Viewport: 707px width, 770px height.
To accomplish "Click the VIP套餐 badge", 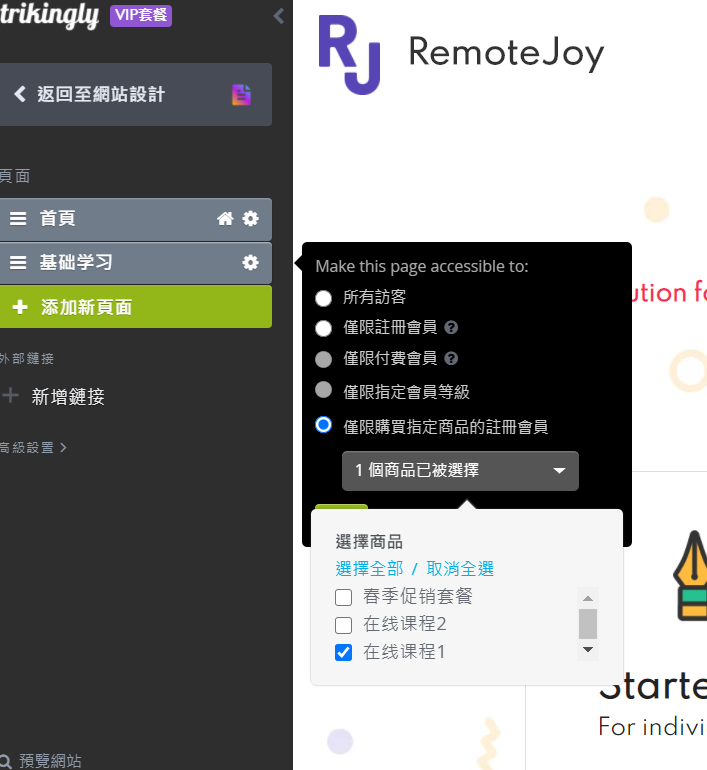I will (x=141, y=16).
